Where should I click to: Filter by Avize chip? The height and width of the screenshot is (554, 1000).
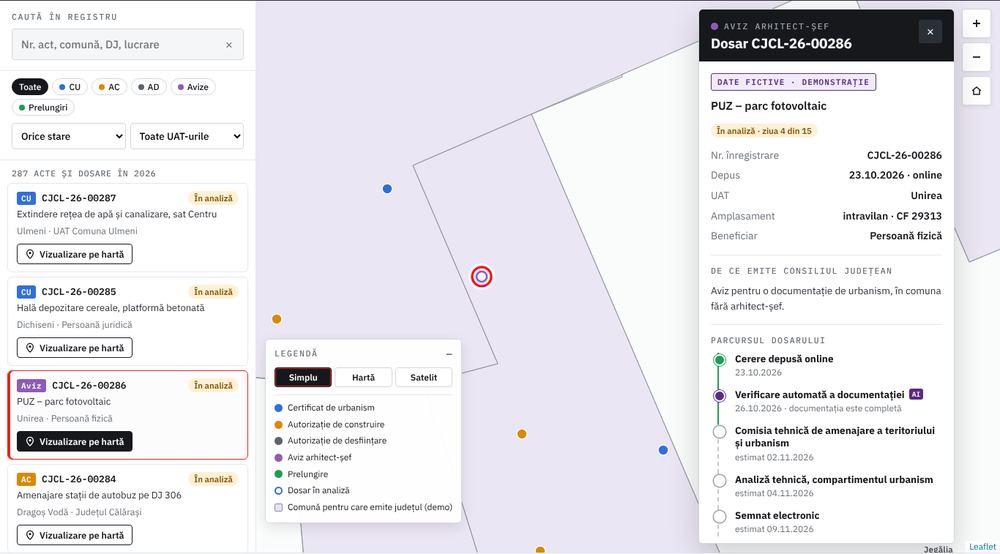[193, 87]
